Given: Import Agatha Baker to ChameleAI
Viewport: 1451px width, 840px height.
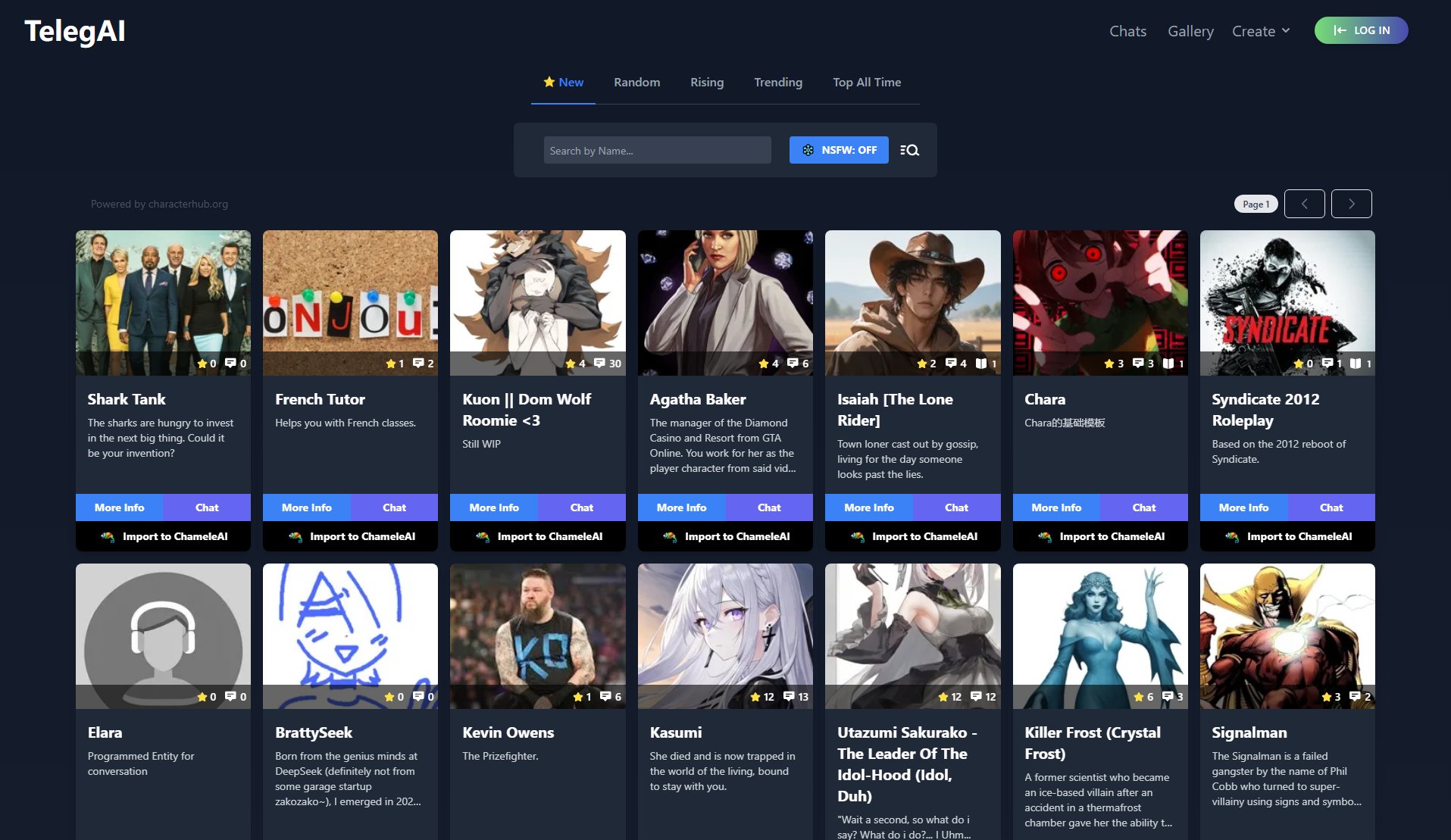Looking at the screenshot, I should coord(725,536).
